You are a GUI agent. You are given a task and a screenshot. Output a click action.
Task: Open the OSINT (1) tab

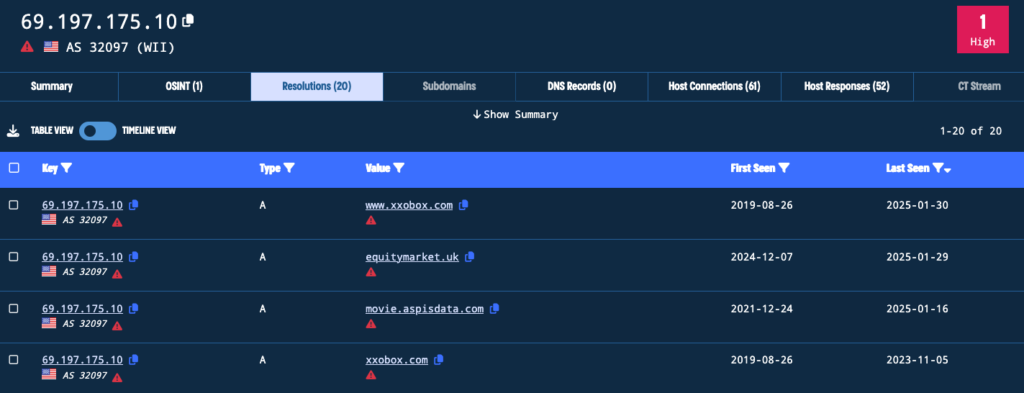coord(185,87)
